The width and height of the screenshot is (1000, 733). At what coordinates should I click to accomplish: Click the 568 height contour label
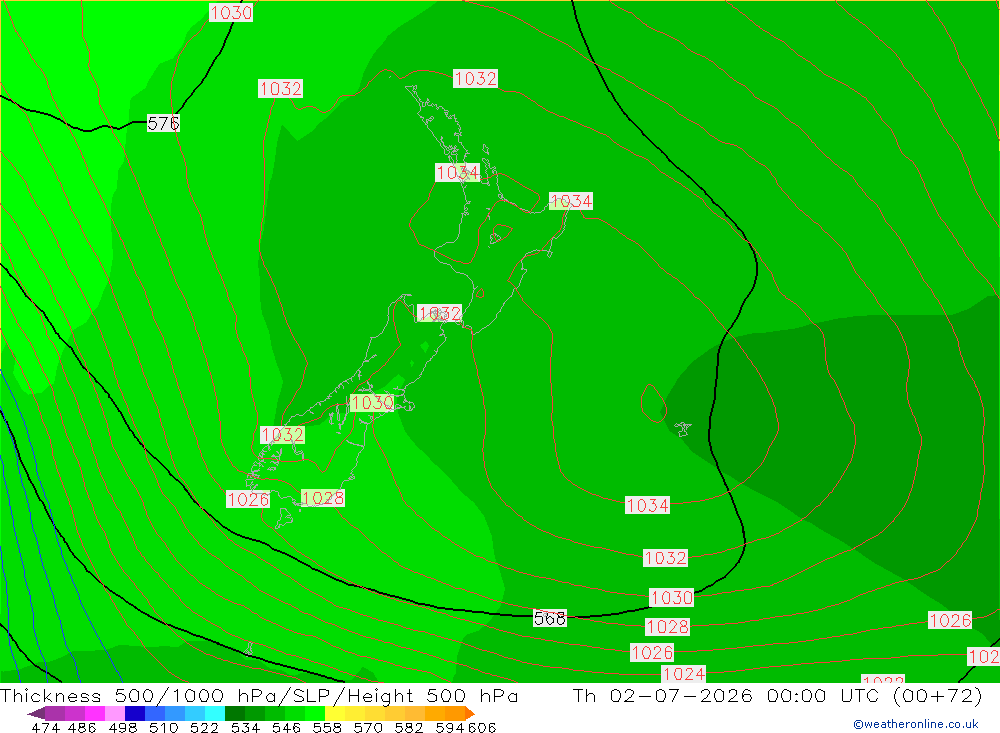click(550, 618)
